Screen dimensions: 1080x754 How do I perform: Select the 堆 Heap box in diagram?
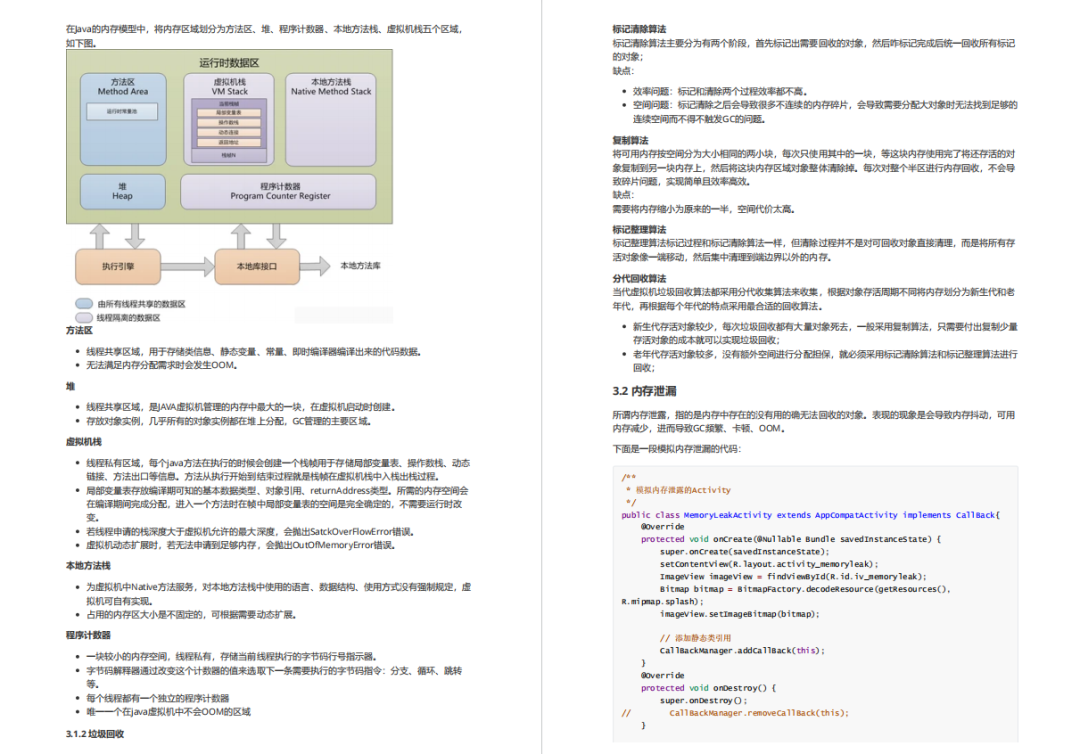pos(123,191)
